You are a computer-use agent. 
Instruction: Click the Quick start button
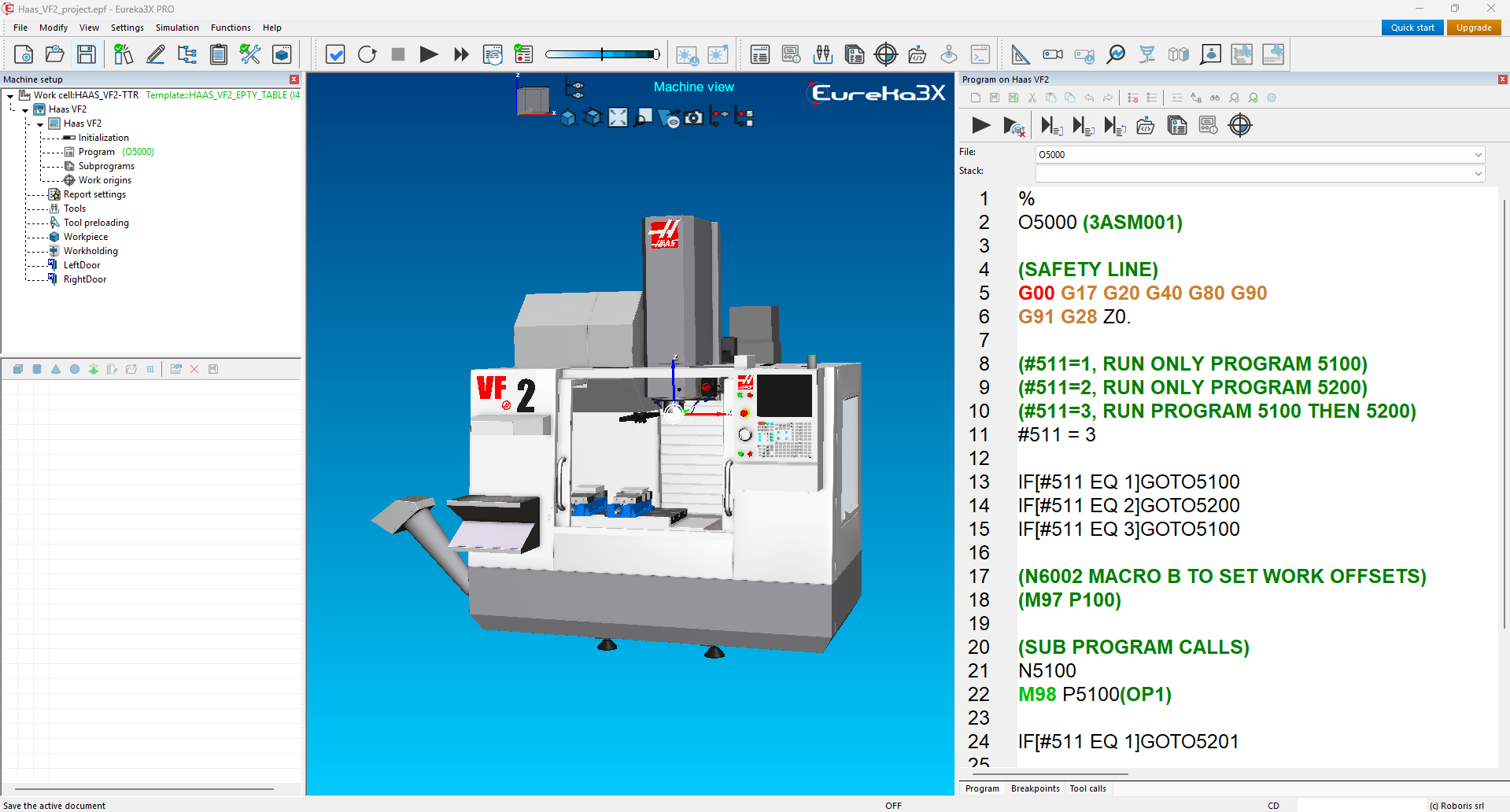pos(1412,28)
